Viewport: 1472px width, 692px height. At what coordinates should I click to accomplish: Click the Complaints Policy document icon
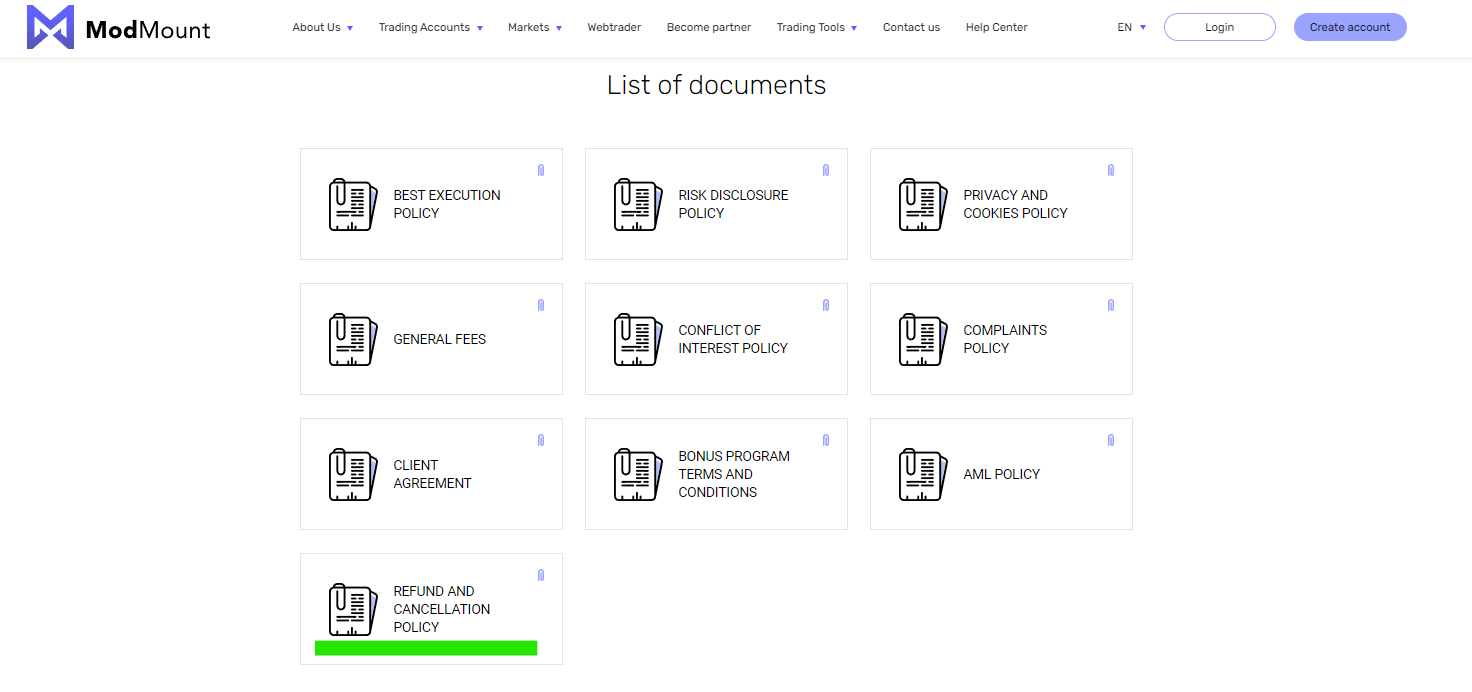click(x=924, y=339)
